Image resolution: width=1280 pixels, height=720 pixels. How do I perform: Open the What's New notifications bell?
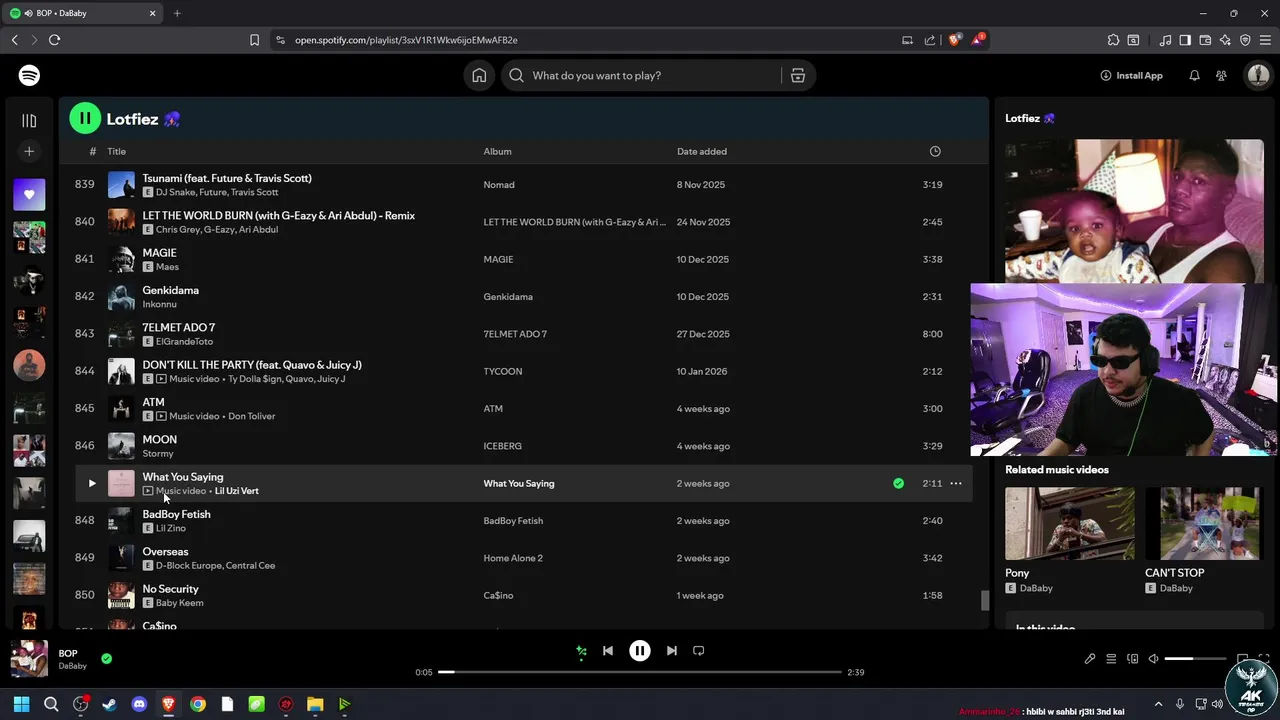pyautogui.click(x=1194, y=75)
